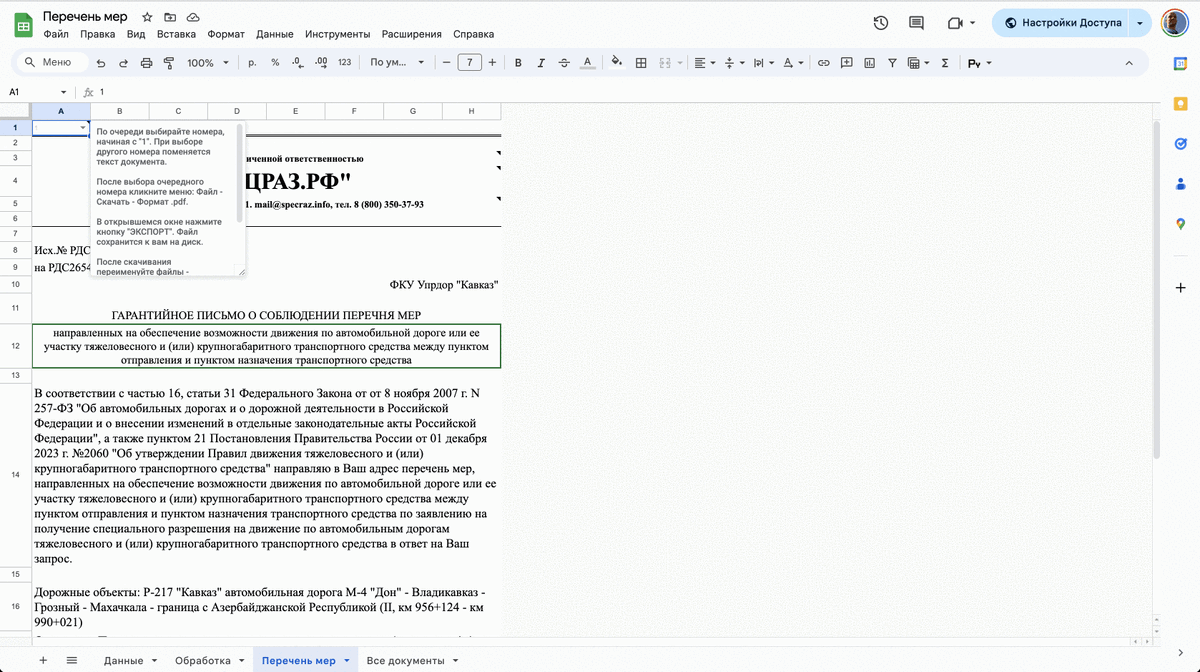Insert a link
The height and width of the screenshot is (672, 1200).
click(x=824, y=63)
